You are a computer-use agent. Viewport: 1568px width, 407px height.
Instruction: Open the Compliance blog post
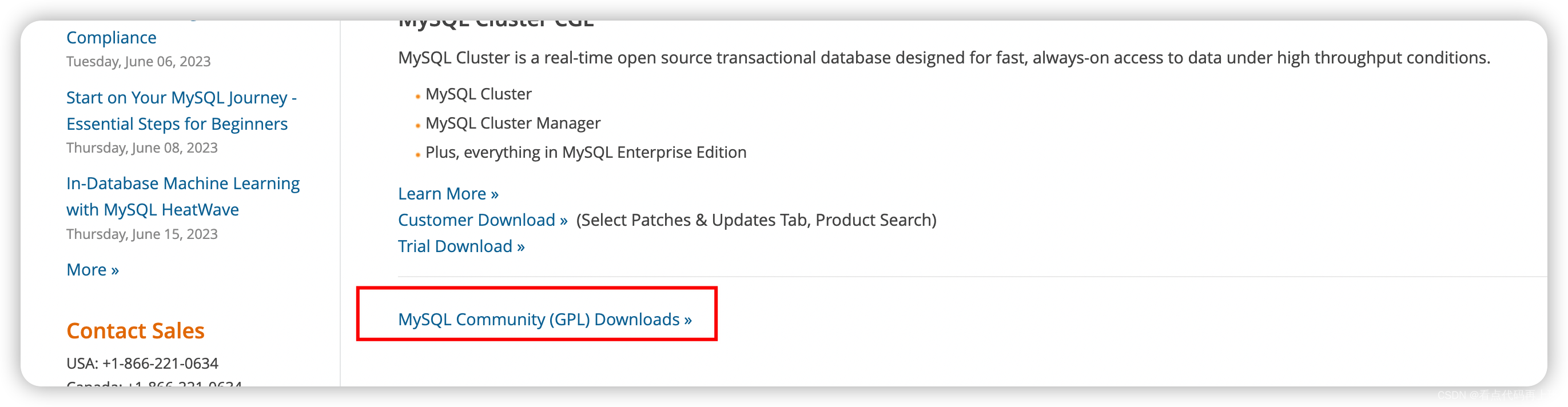[x=112, y=37]
